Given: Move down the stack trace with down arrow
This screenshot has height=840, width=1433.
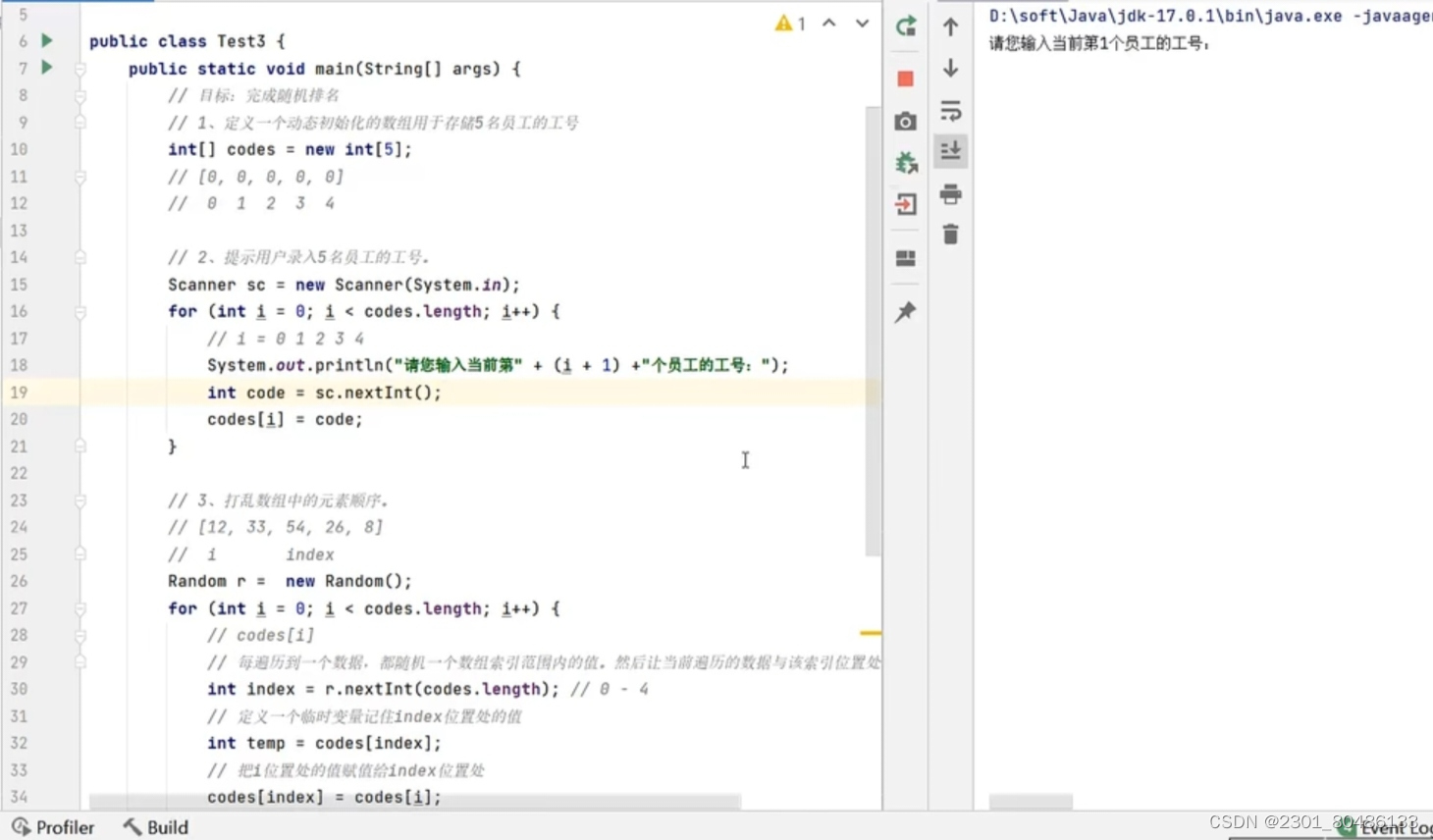Looking at the screenshot, I should coord(950,69).
